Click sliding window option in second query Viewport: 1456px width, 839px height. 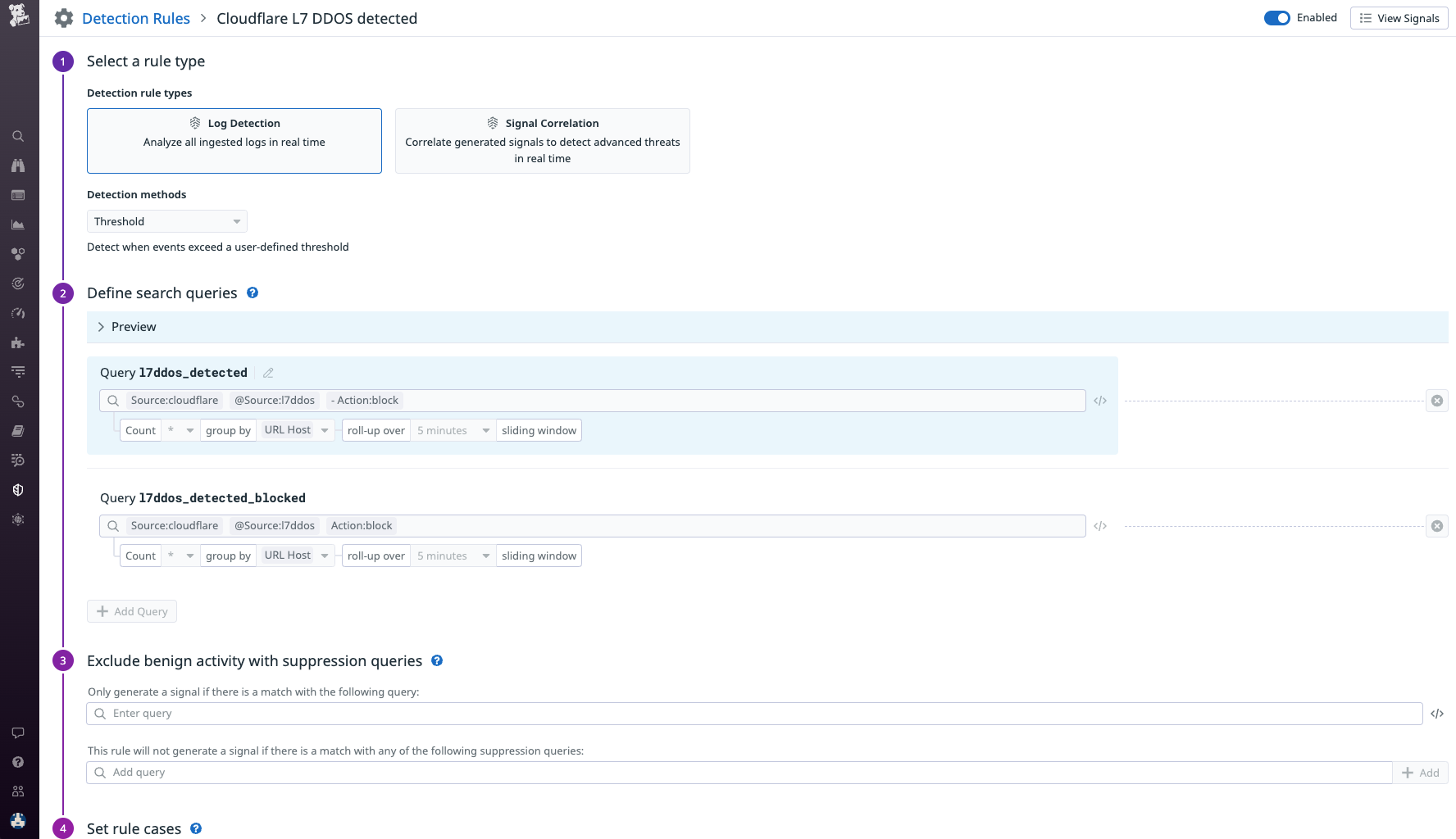(539, 556)
